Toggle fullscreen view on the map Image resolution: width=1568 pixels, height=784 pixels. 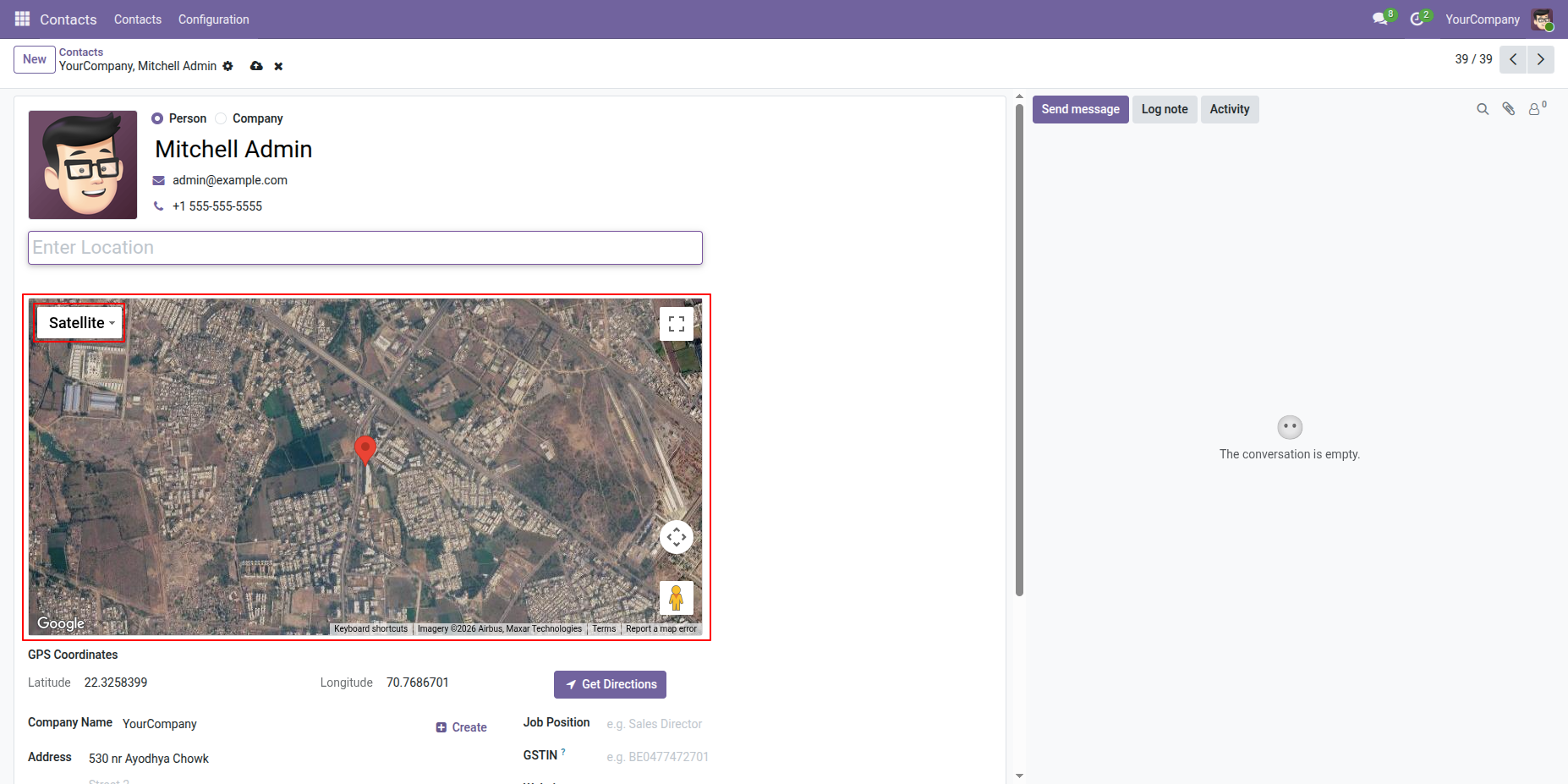click(x=677, y=324)
